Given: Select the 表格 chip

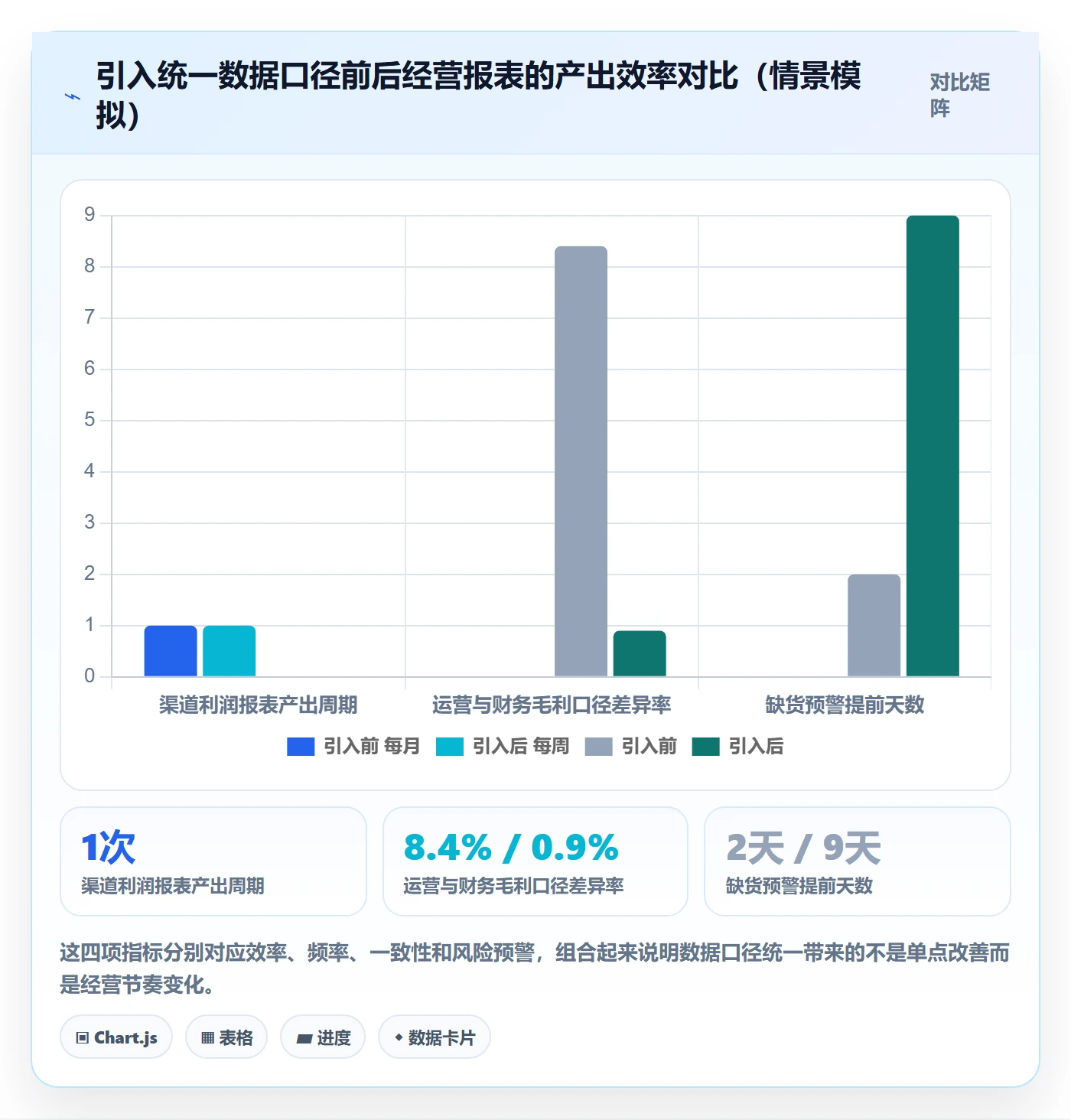Looking at the screenshot, I should [x=226, y=1037].
